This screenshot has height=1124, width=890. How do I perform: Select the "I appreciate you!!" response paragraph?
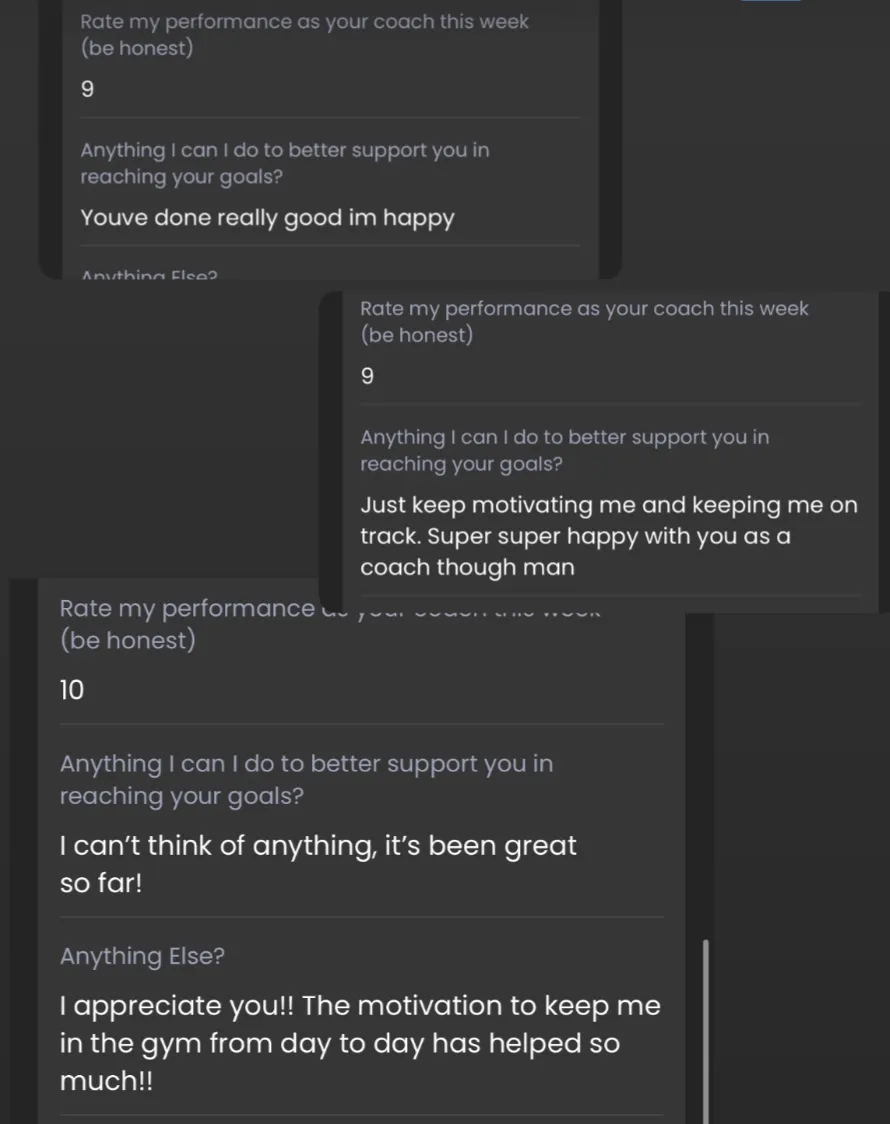tap(360, 1043)
